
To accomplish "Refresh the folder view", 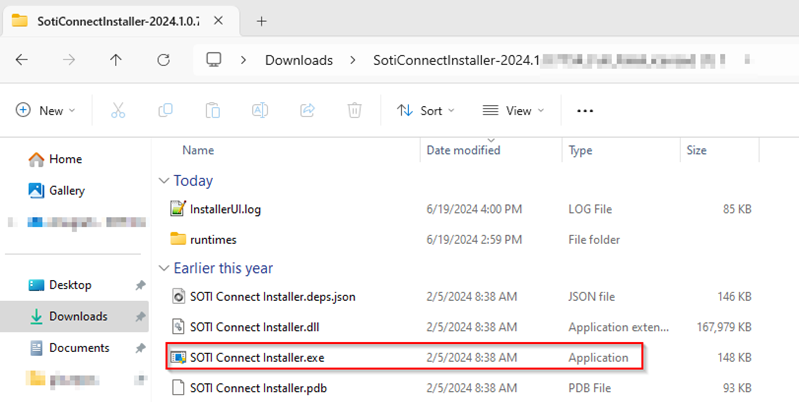I will 163,60.
